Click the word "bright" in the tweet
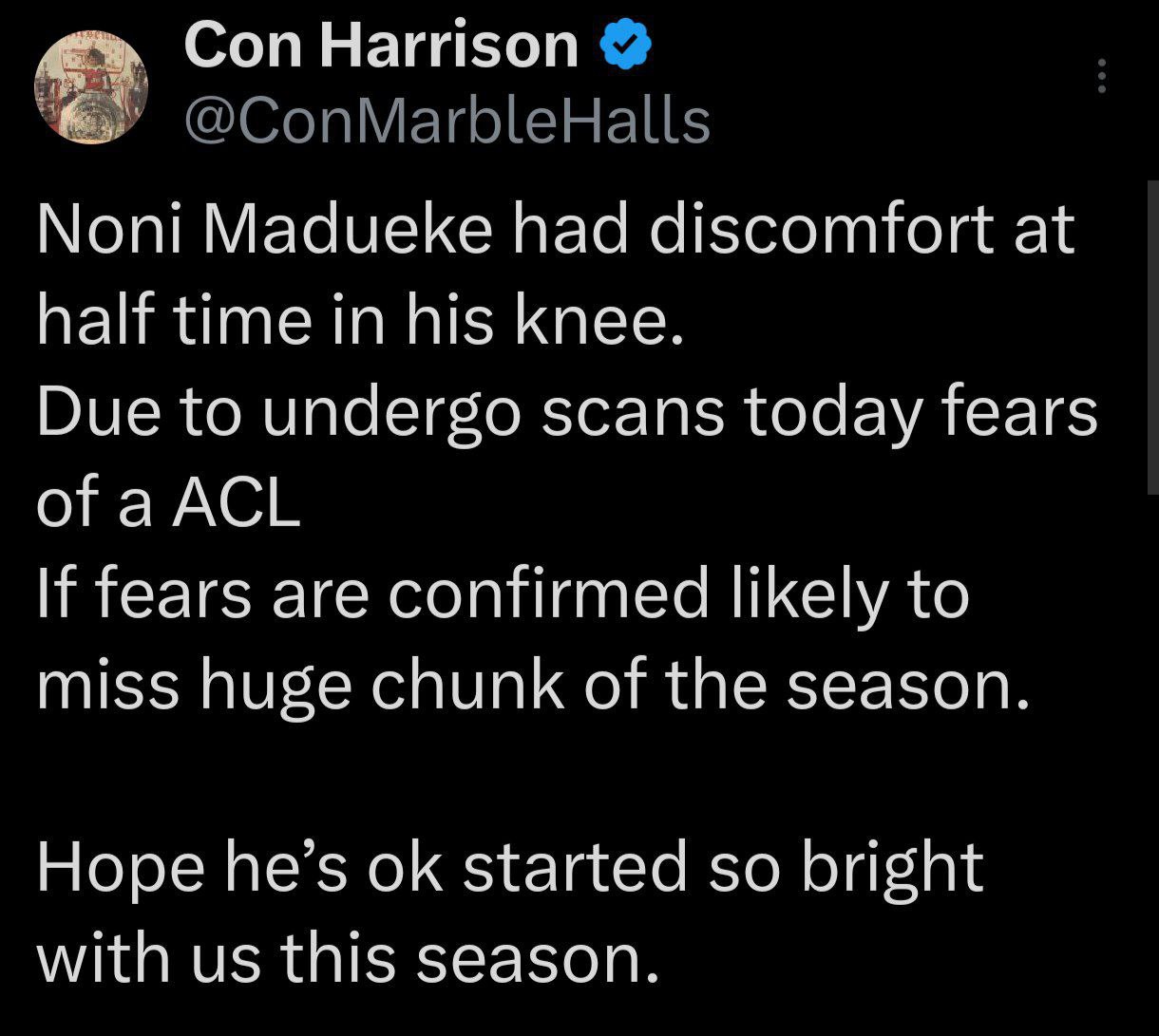The width and height of the screenshot is (1159, 1036). pos(892,869)
